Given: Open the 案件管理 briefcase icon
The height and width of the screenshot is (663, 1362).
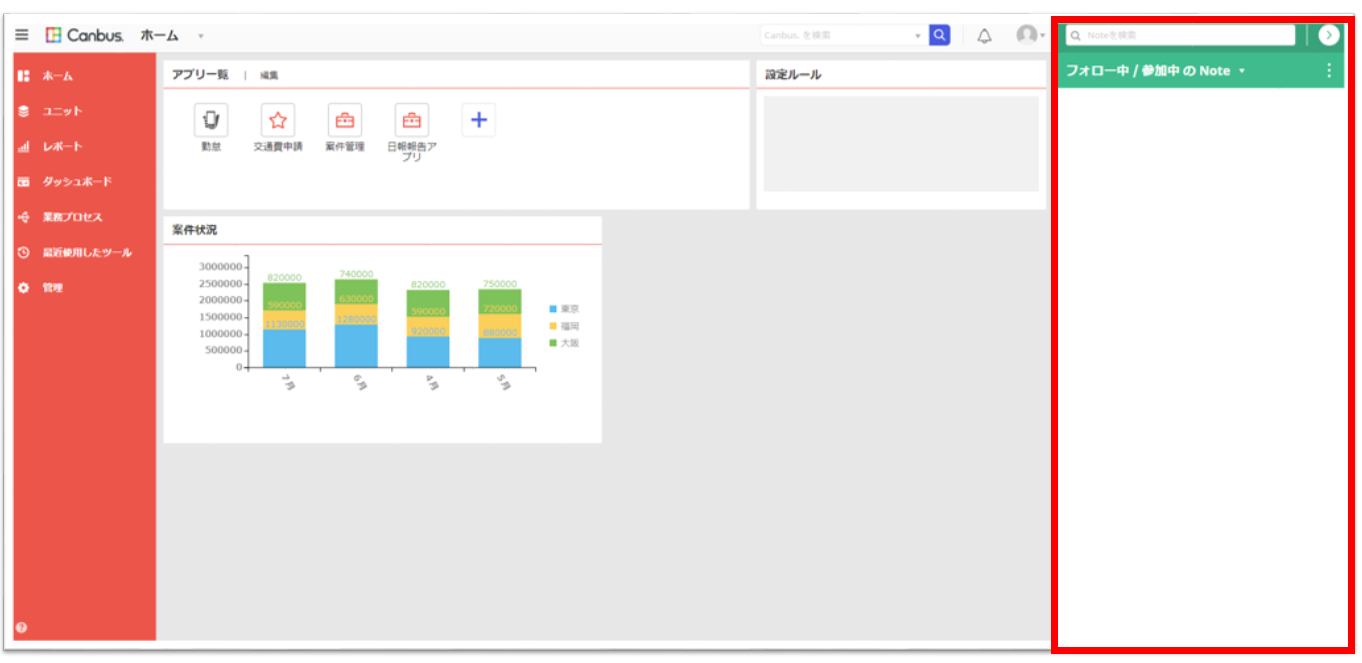Looking at the screenshot, I should [345, 120].
